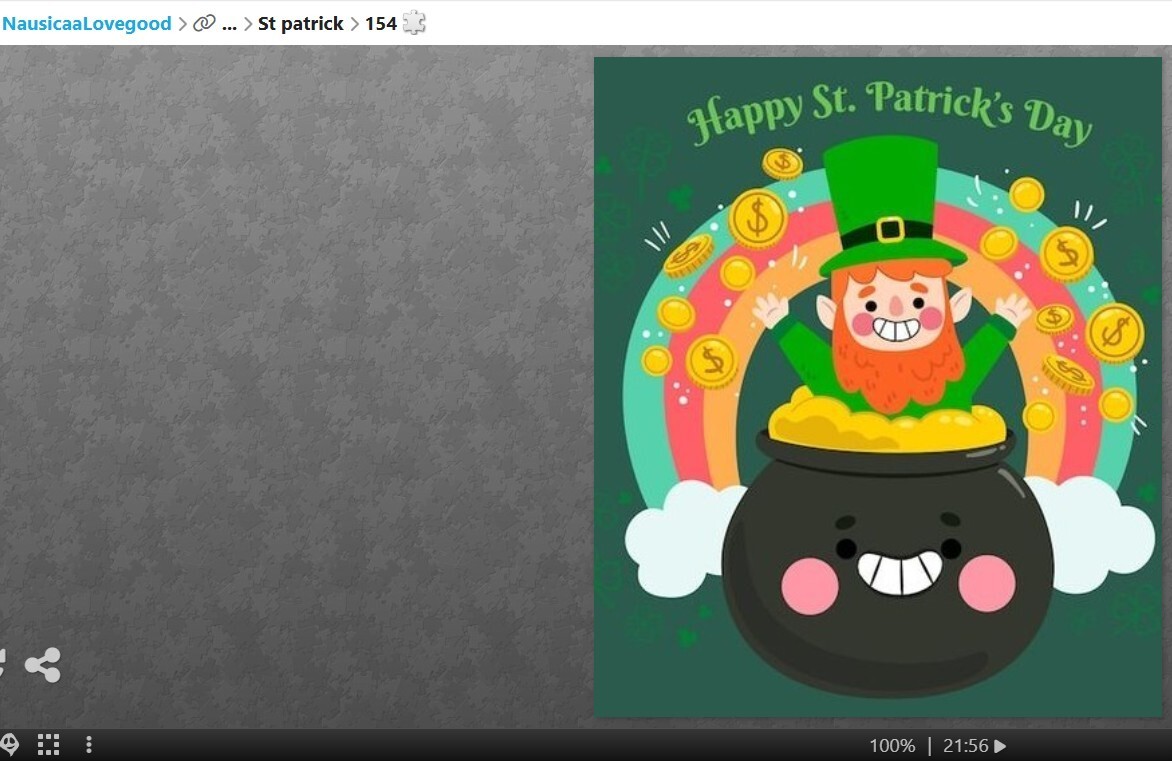Click the 21:56 timer text
Viewport: 1172px width, 767px height.
tap(966, 746)
